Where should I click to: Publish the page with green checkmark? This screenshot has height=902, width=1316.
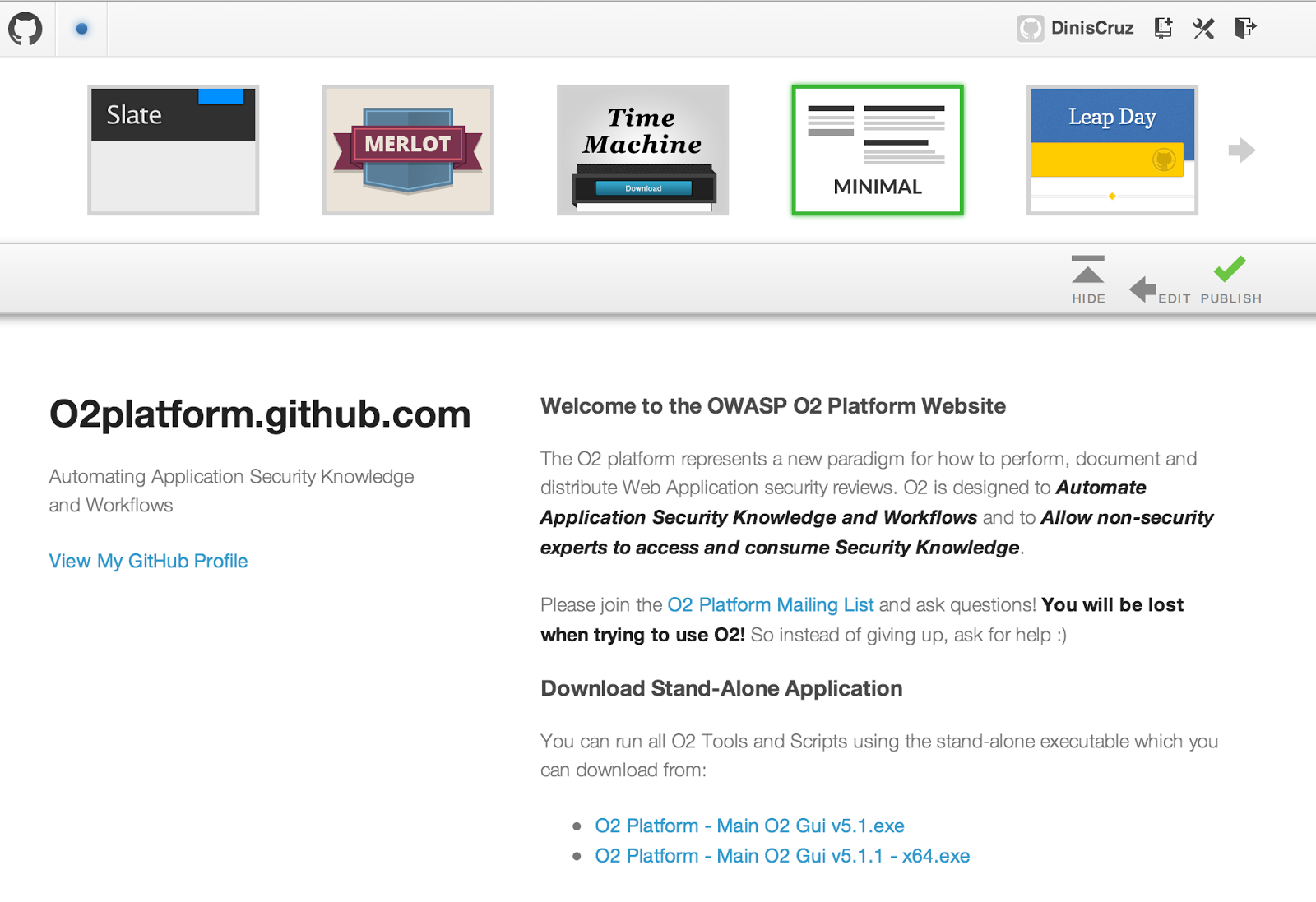pyautogui.click(x=1230, y=280)
